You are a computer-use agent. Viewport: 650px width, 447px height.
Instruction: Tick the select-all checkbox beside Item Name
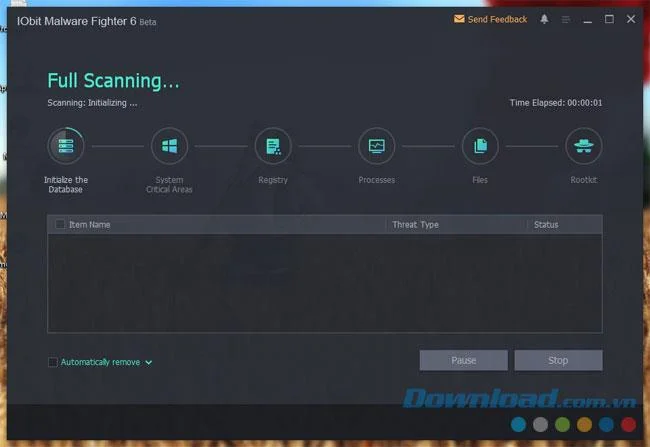[60, 224]
